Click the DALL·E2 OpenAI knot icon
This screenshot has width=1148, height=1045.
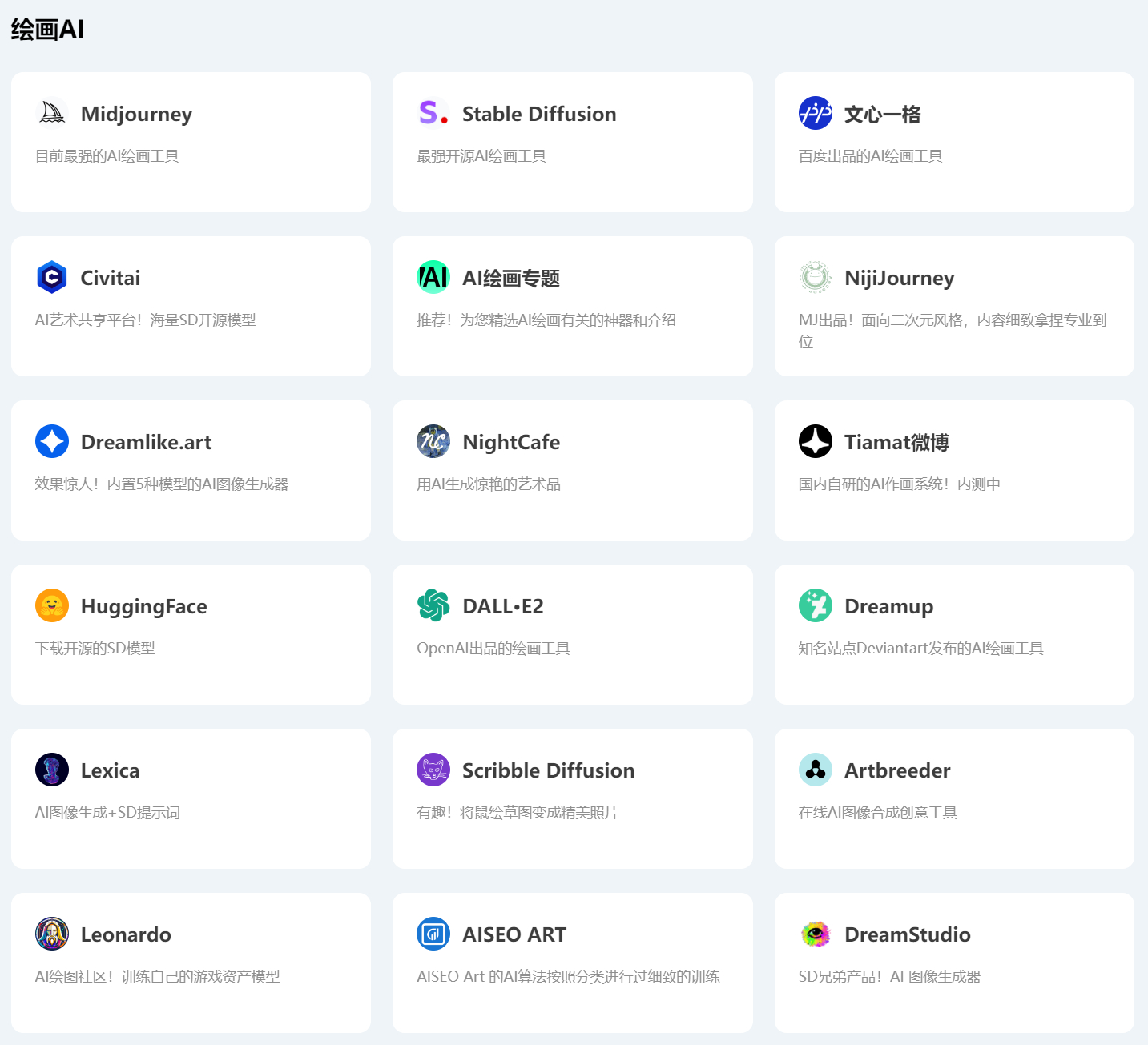click(x=433, y=605)
